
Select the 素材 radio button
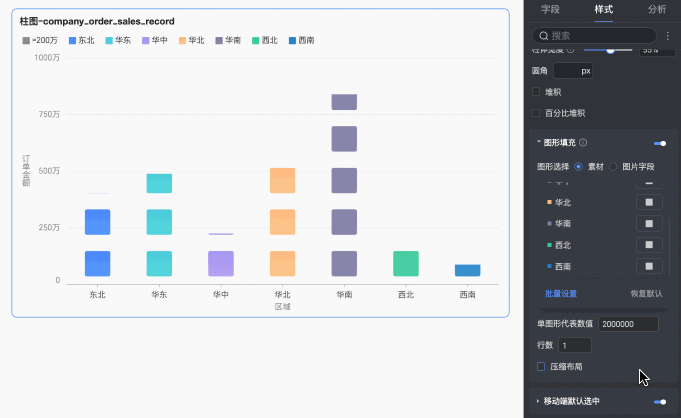[x=578, y=166]
